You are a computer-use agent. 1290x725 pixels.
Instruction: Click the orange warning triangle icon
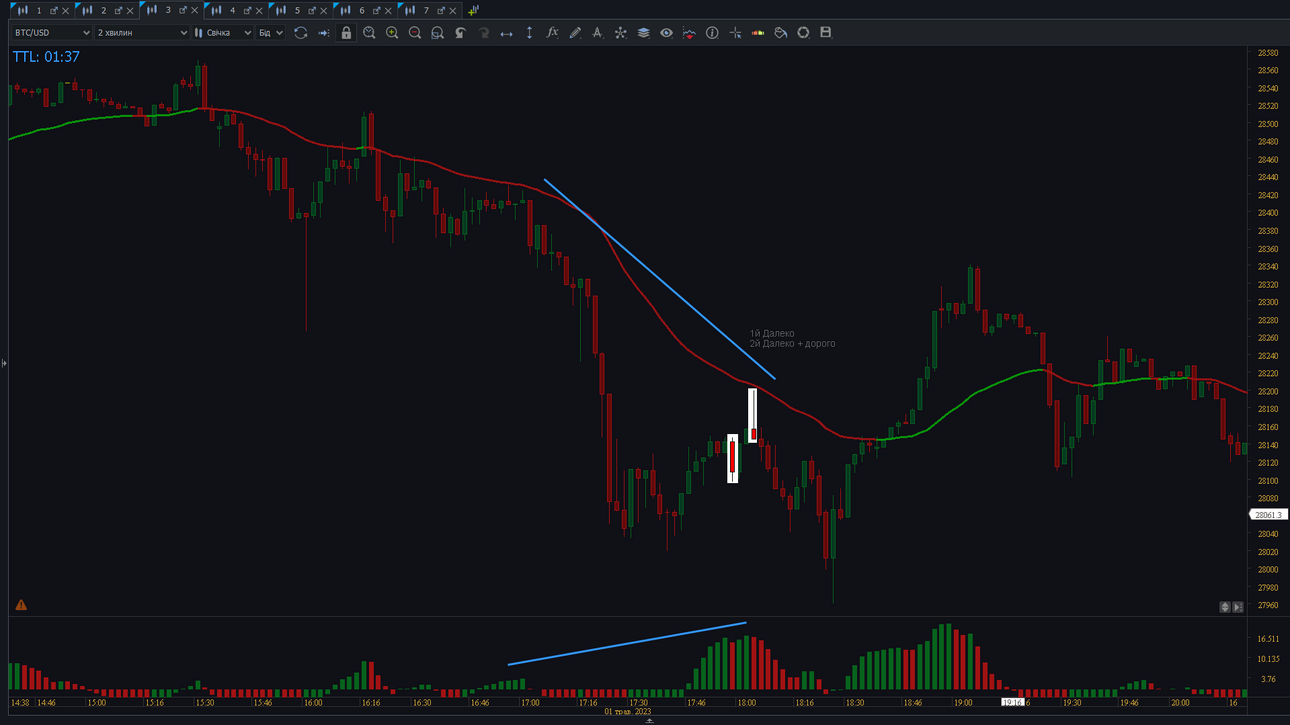(21, 605)
